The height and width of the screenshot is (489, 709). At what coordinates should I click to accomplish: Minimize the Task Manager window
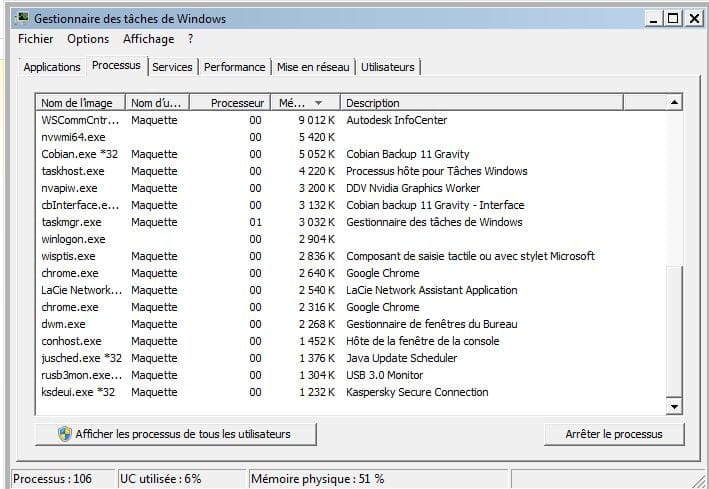click(x=653, y=19)
